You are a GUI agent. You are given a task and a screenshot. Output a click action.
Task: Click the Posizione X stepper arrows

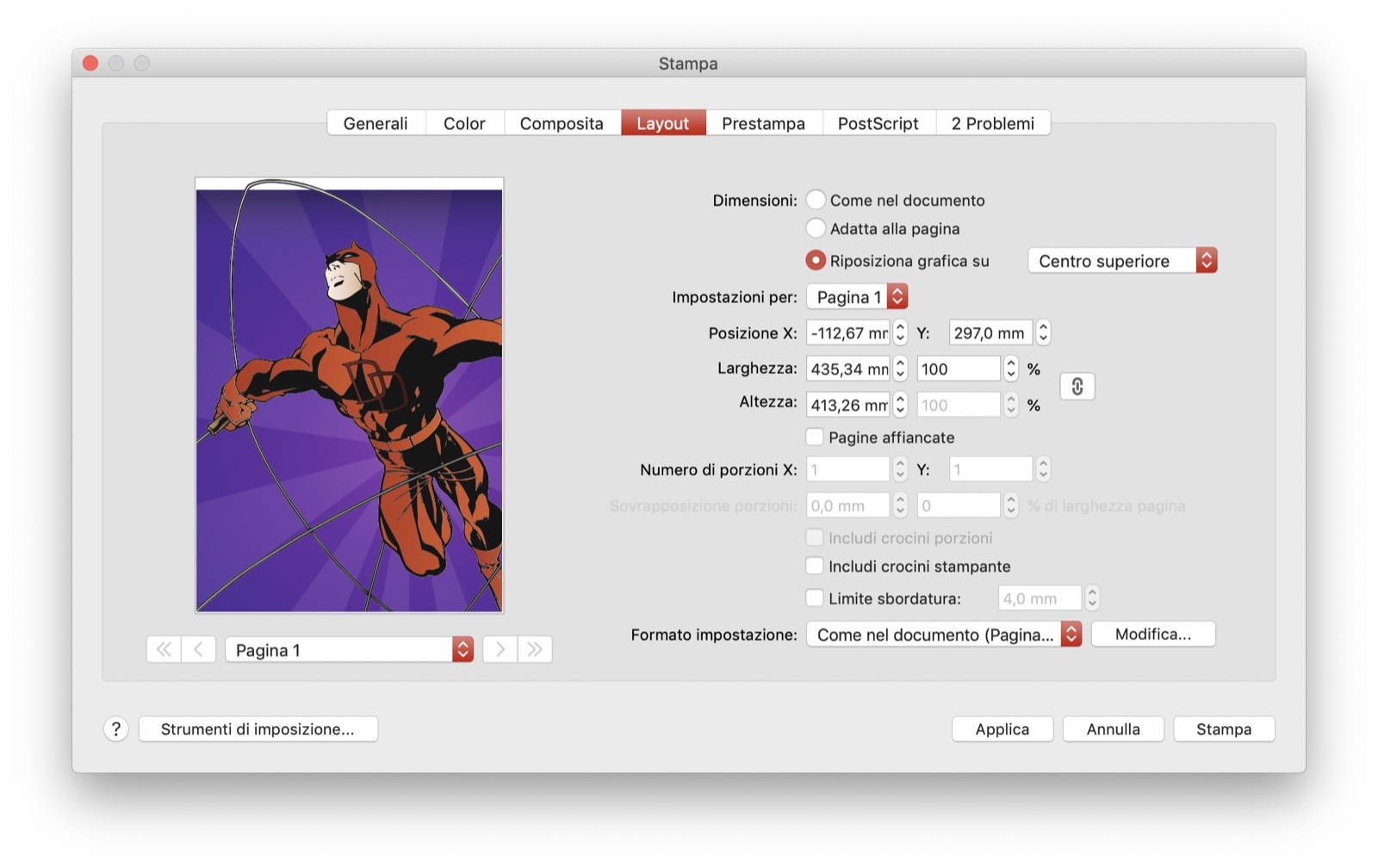(900, 333)
